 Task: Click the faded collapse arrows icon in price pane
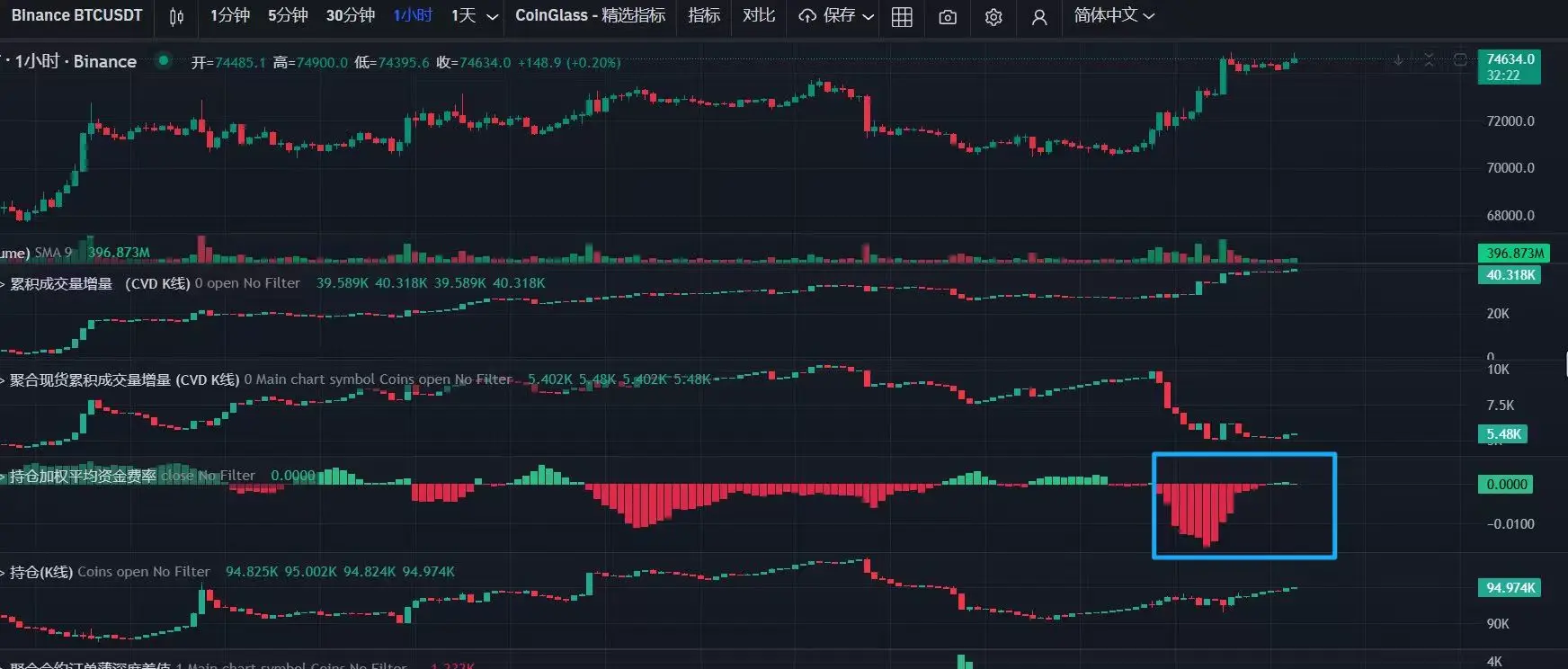point(1430,60)
